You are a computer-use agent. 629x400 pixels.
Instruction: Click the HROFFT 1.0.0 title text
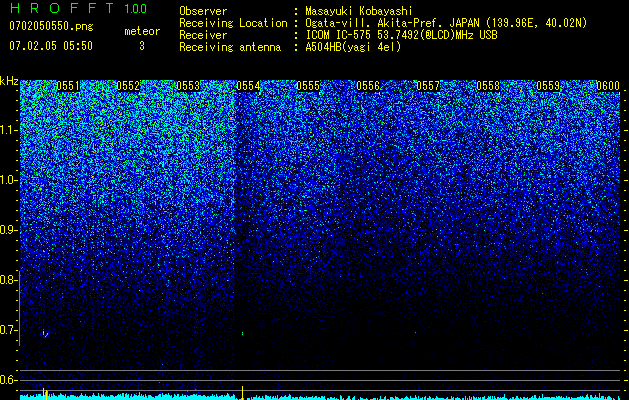pos(78,8)
